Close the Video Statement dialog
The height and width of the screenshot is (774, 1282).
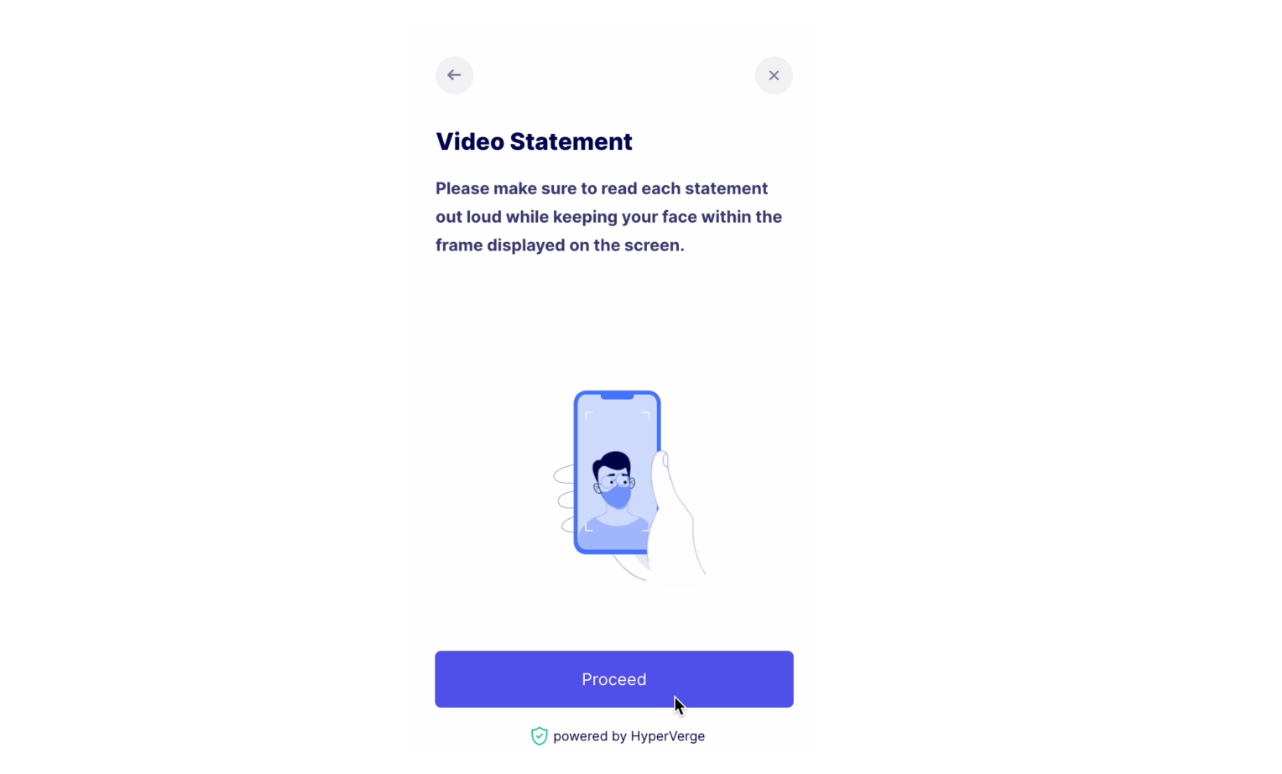point(773,75)
